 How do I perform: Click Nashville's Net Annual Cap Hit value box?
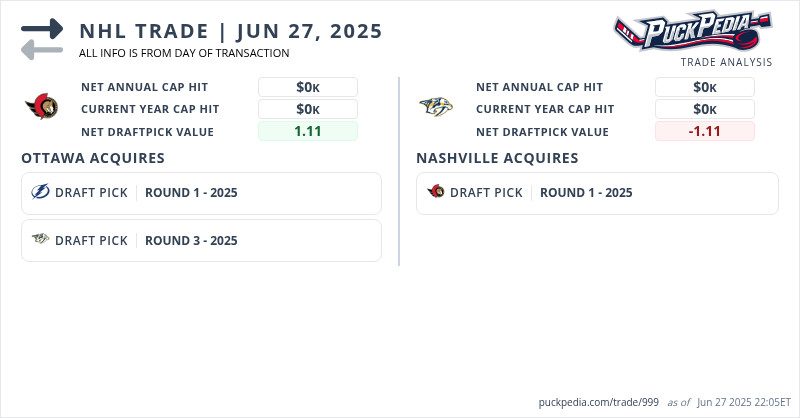pos(704,87)
